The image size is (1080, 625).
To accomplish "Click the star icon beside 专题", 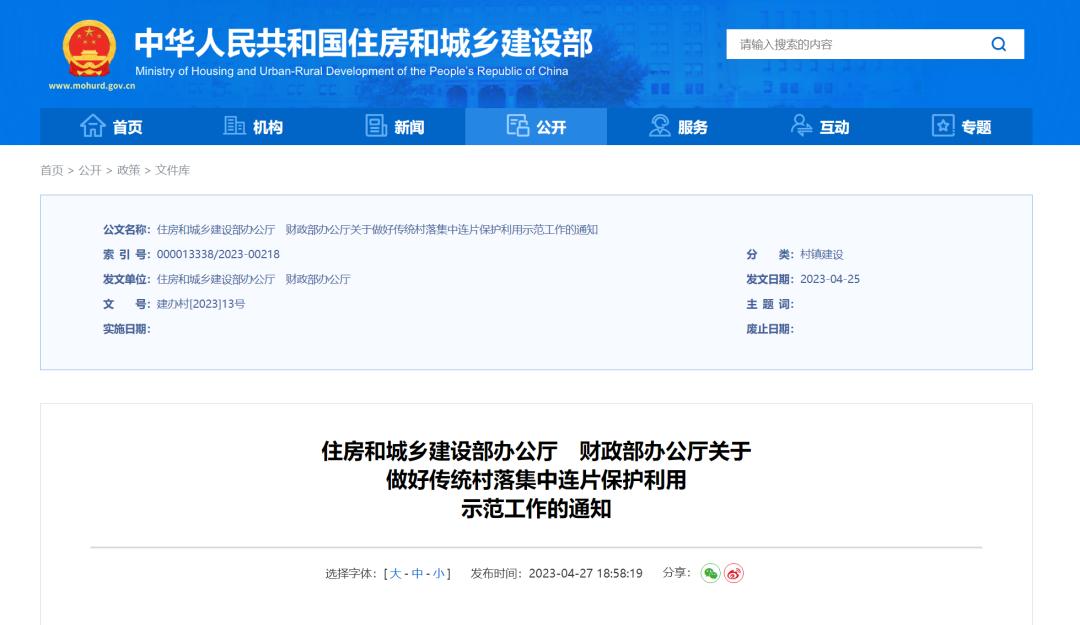I will coord(943,125).
